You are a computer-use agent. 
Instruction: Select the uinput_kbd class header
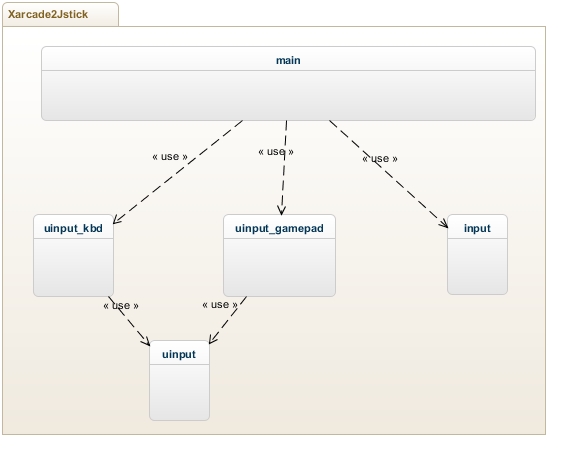click(74, 227)
